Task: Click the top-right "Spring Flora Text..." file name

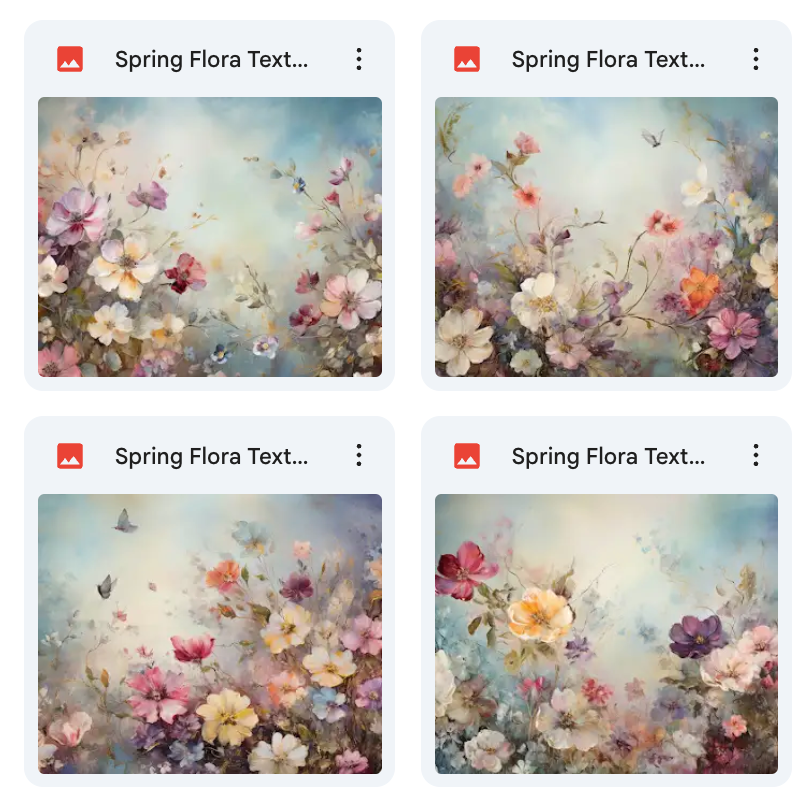Action: [608, 59]
